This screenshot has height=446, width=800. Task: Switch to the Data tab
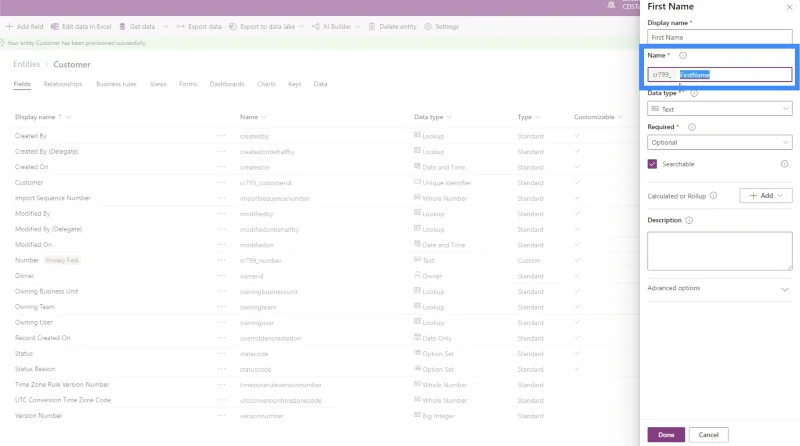point(320,84)
